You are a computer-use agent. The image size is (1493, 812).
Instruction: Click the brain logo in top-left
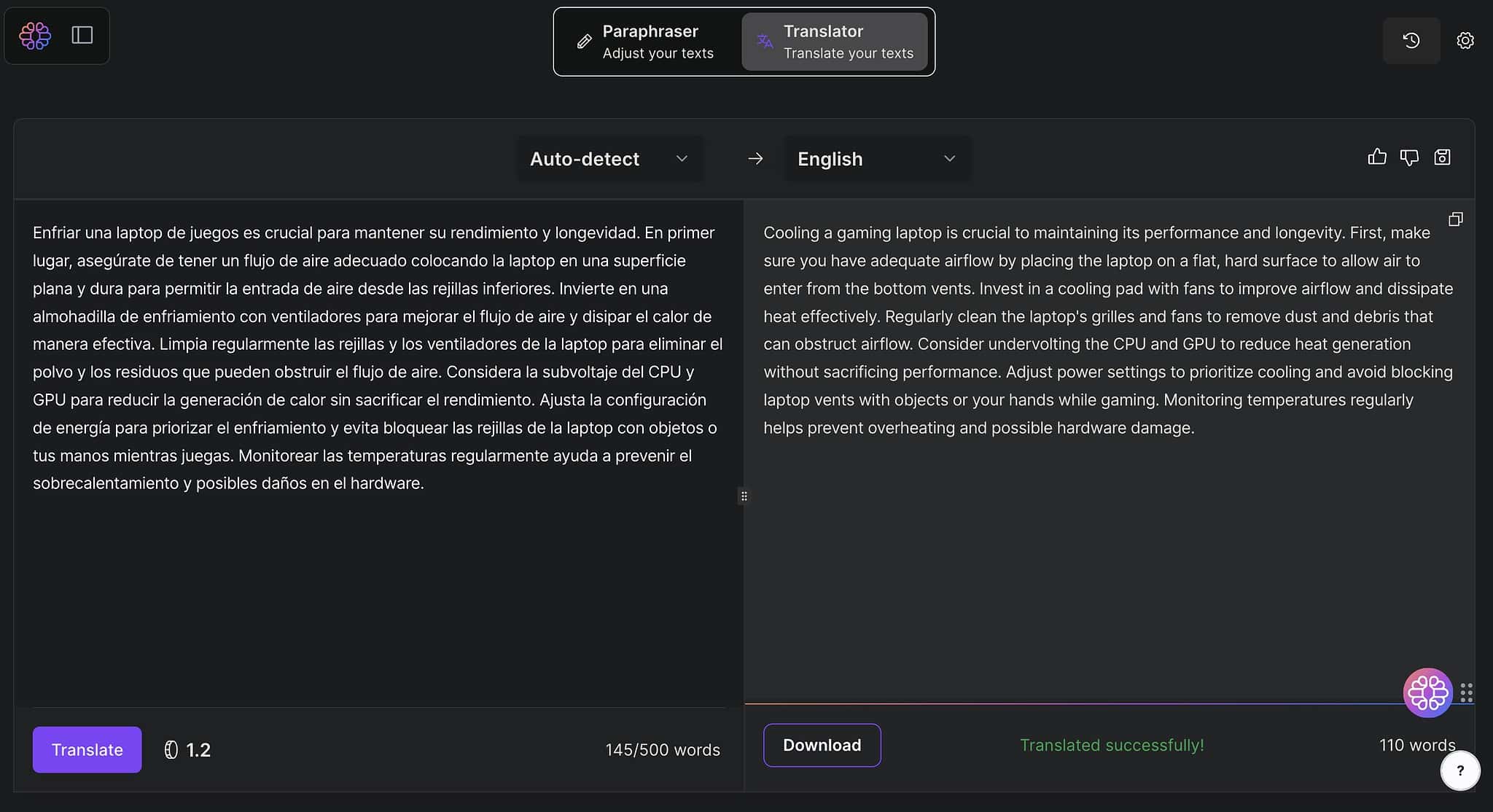point(34,36)
